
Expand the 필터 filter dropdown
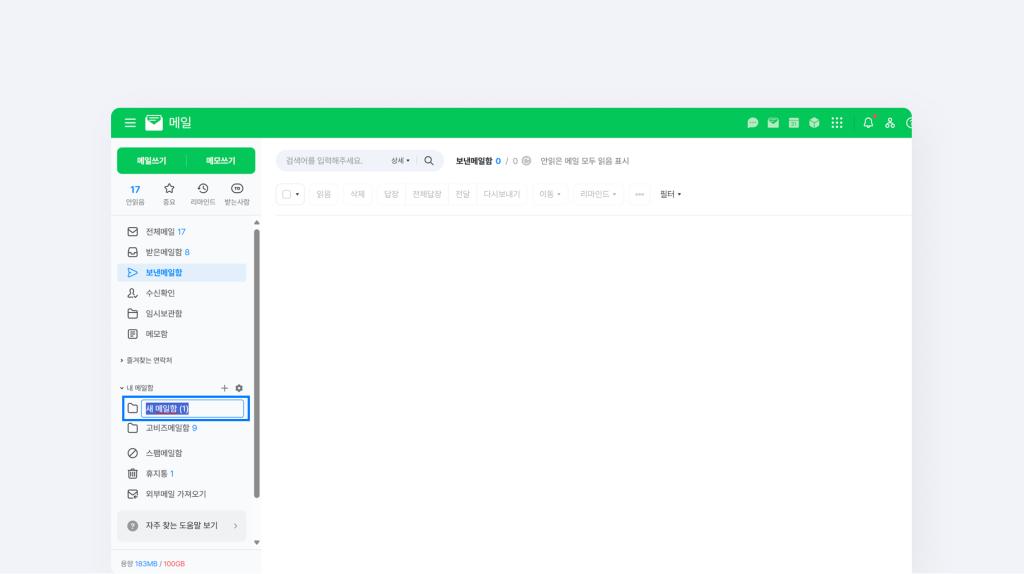point(670,194)
